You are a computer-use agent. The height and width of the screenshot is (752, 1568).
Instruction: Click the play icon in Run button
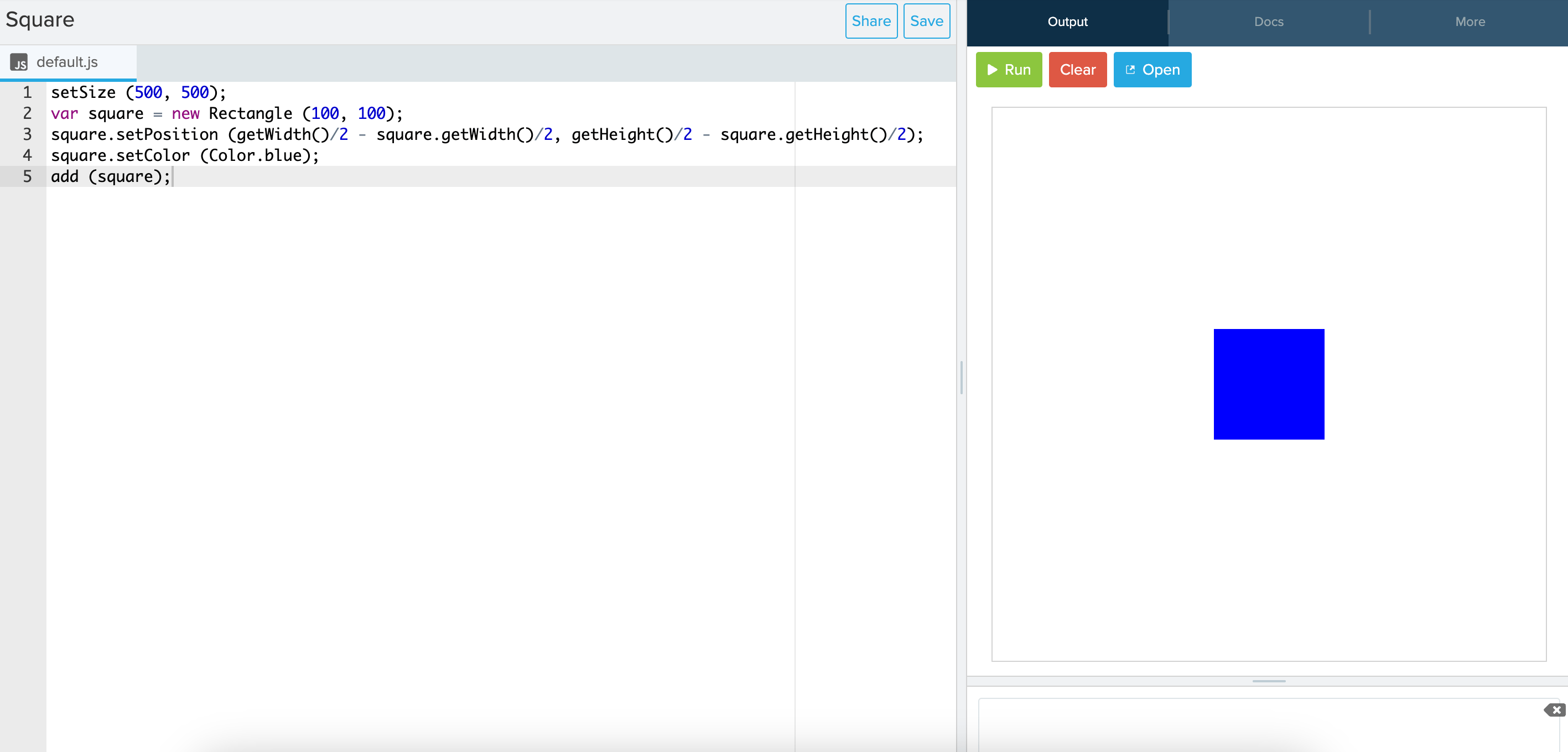coord(992,70)
